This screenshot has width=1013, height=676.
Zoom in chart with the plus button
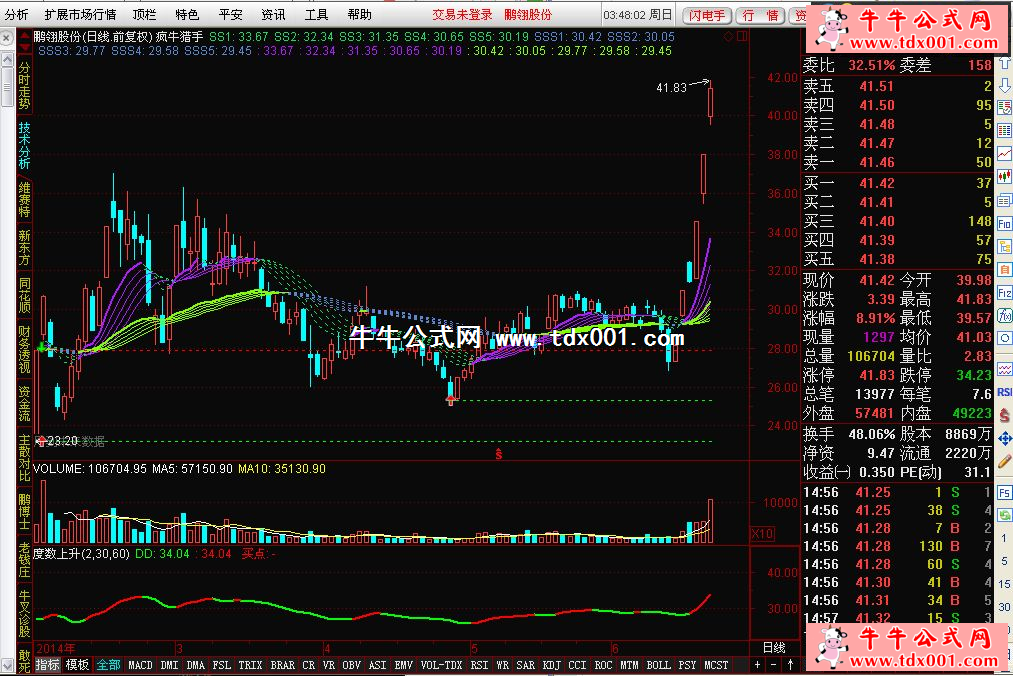[x=758, y=664]
